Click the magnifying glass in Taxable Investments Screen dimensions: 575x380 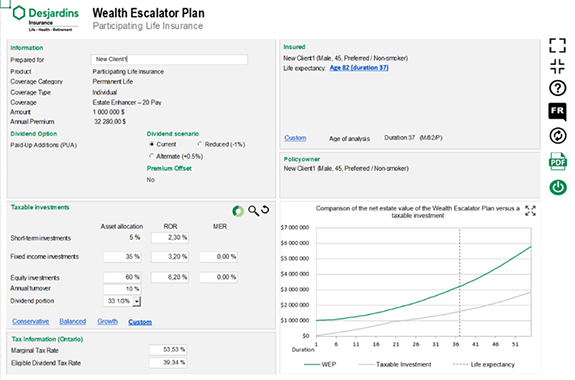(x=253, y=211)
